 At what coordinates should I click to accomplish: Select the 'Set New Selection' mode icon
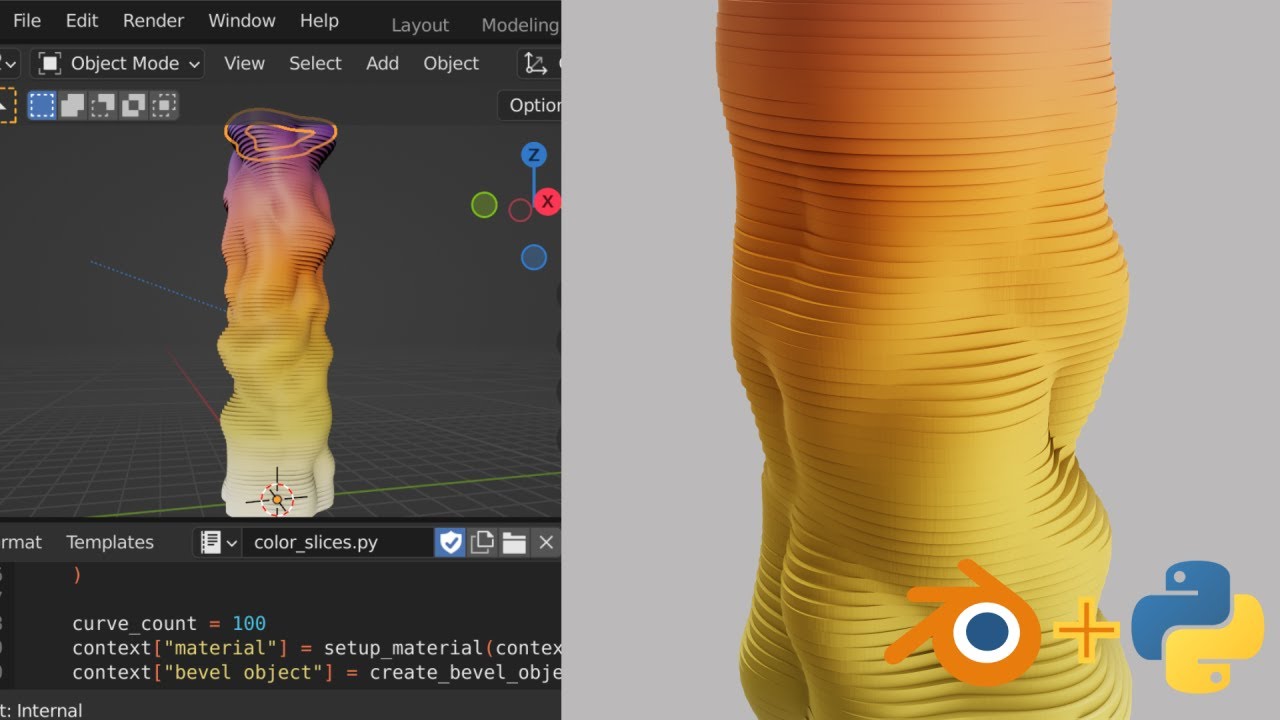42,105
